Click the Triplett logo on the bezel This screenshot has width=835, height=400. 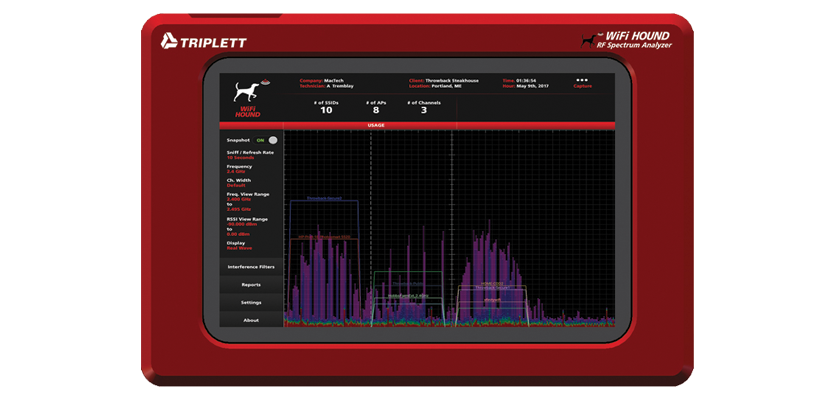click(203, 42)
